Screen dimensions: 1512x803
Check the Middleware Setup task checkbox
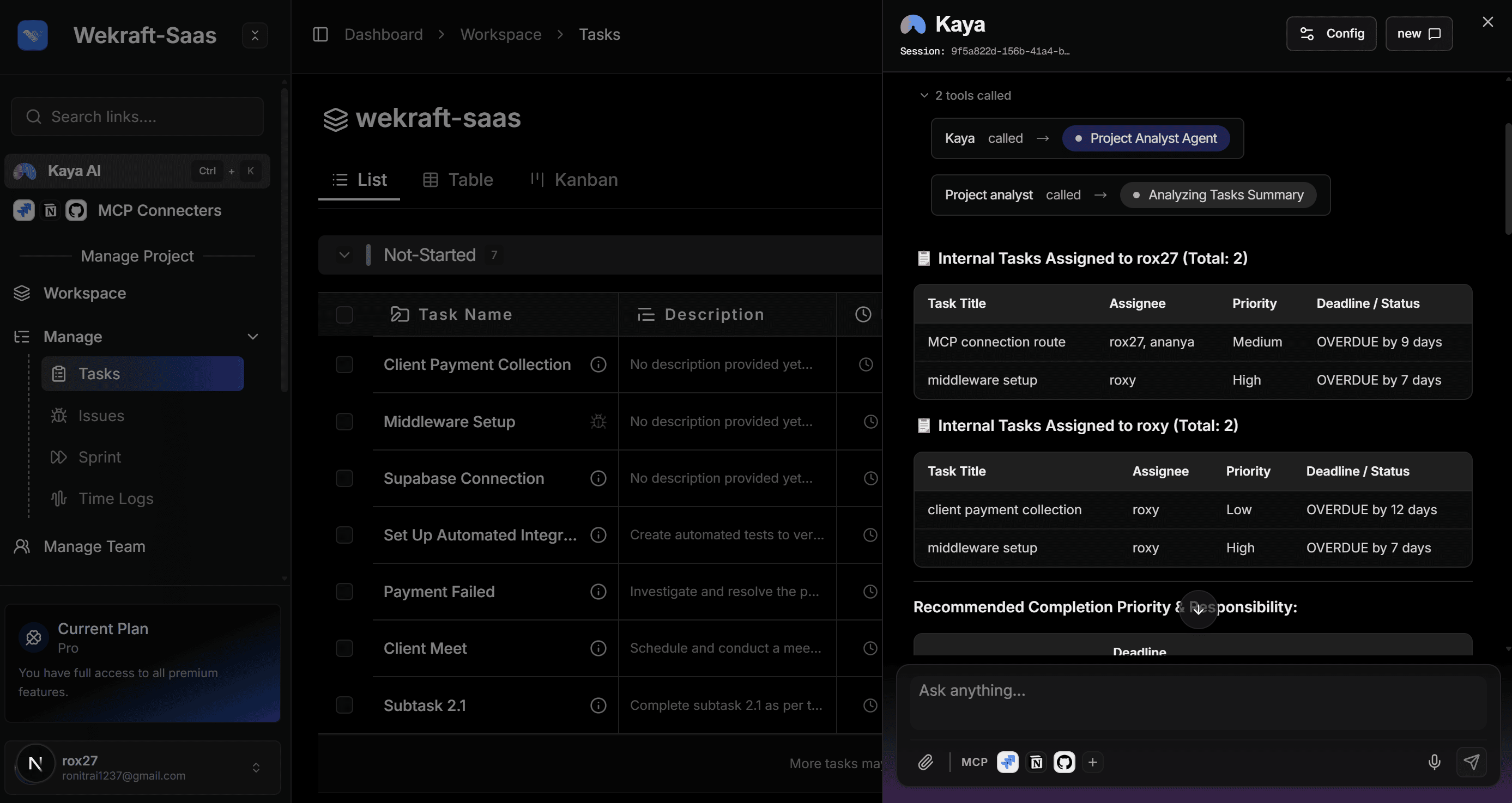point(344,421)
